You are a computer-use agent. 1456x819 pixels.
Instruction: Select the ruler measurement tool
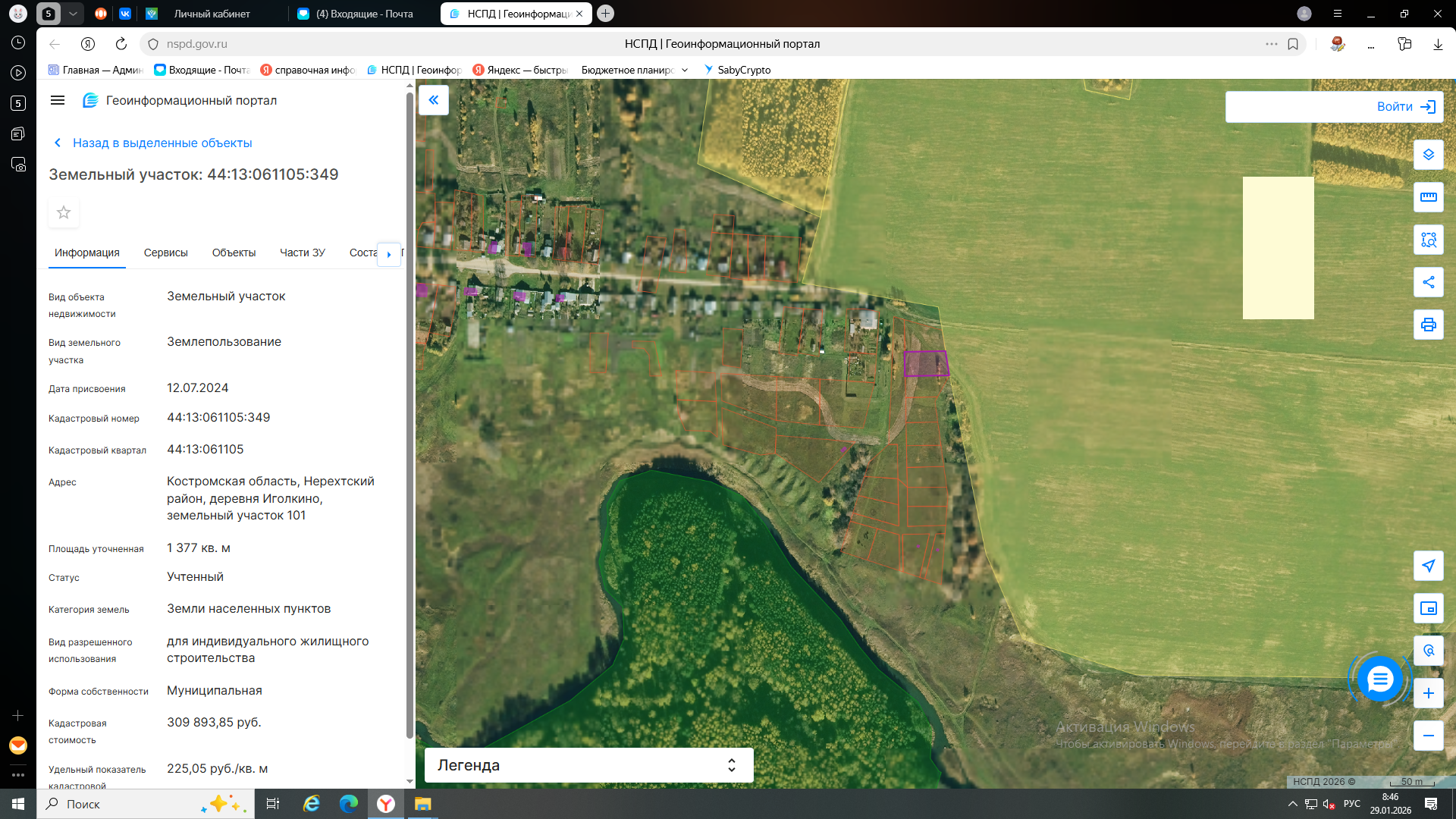[1429, 197]
